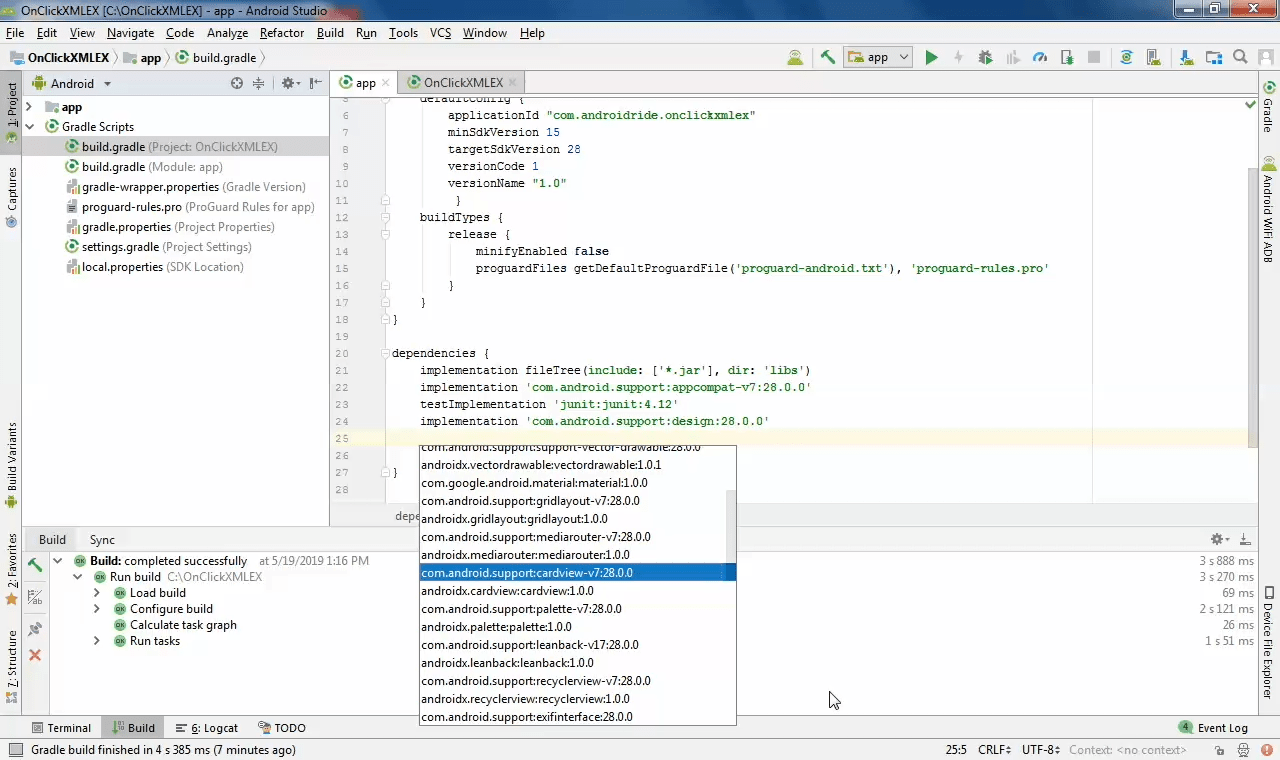
Task: Click the Sync Project with Gradle Files icon
Action: (x=1126, y=58)
